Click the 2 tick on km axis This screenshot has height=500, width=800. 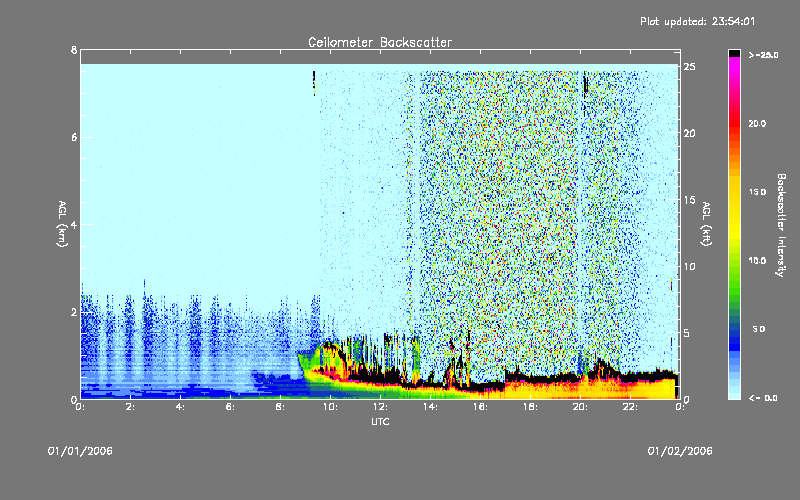[74, 312]
